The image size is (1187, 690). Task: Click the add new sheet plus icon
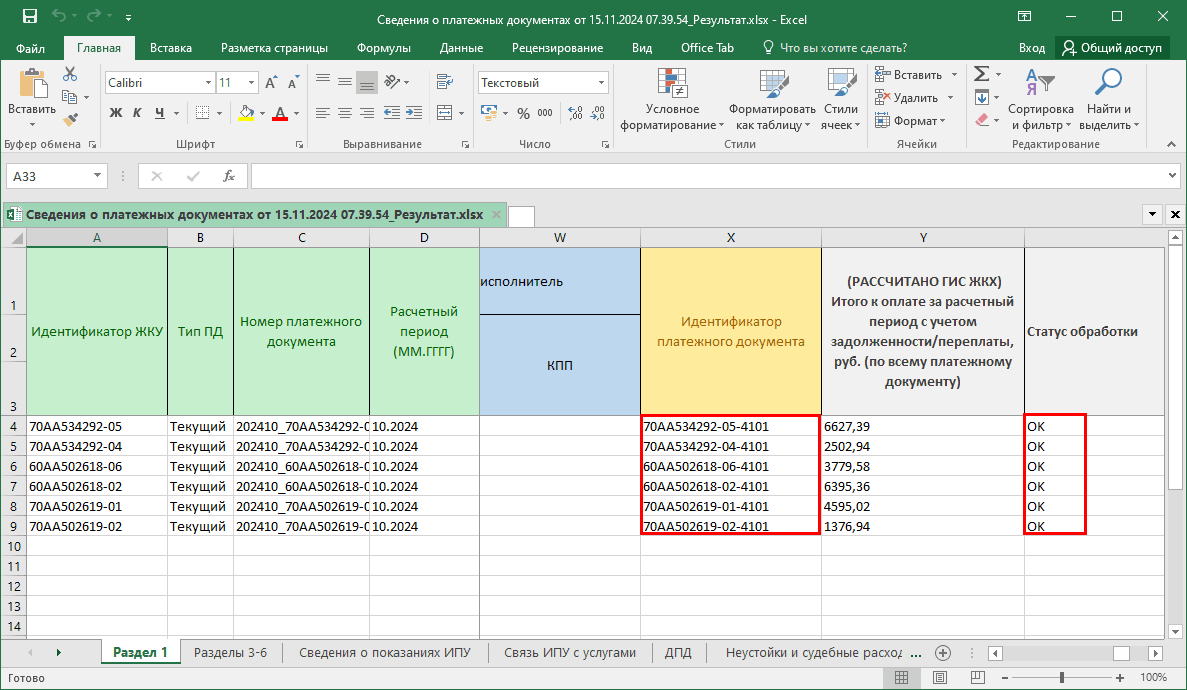coord(942,652)
